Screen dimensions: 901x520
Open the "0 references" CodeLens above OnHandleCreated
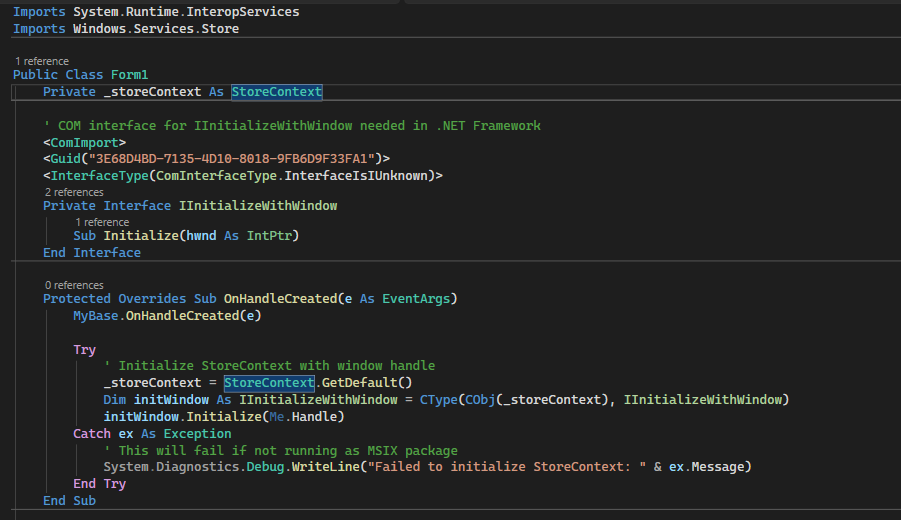[74, 285]
